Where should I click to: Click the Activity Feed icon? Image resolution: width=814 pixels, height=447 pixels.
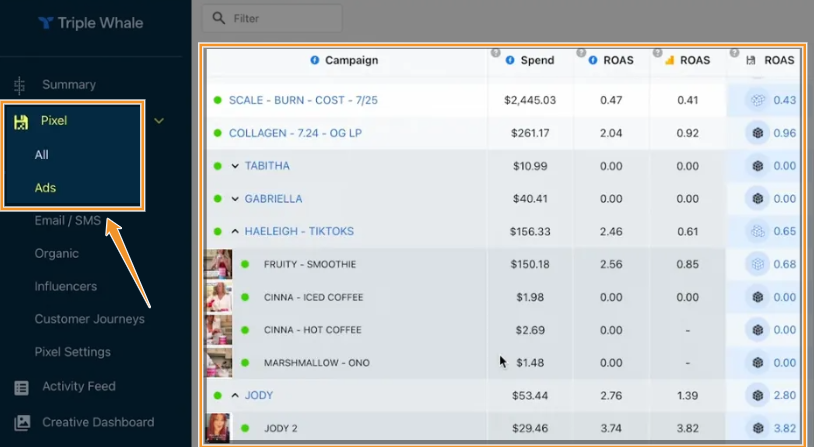coord(21,387)
